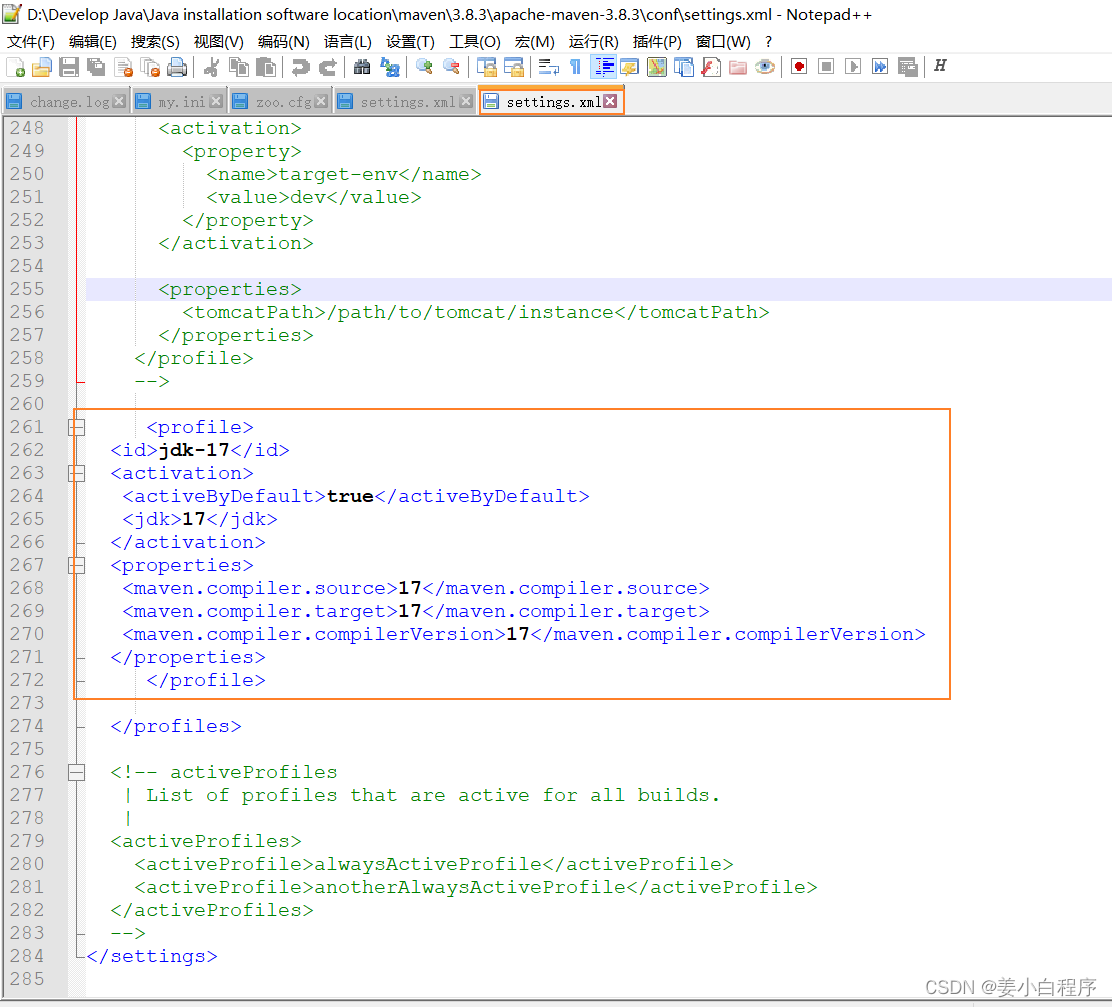Collapse the activation fold marker at line 263
Viewport: 1112px width, 1007px height.
(77, 474)
